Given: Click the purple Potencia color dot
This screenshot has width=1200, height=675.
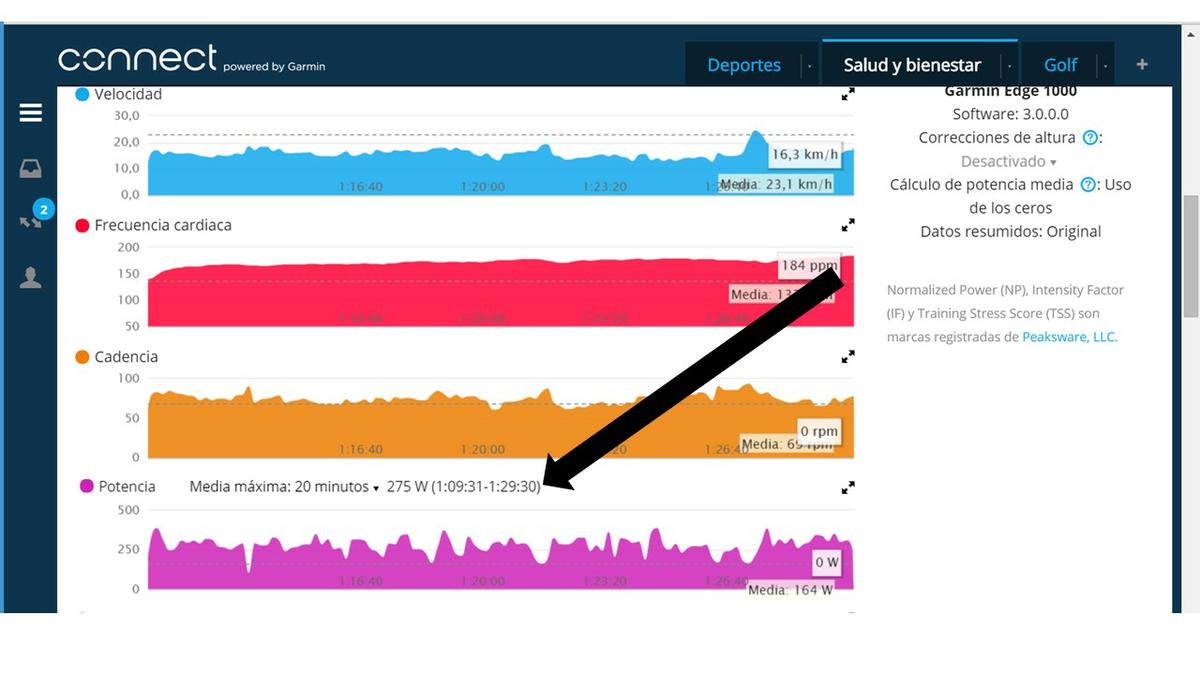Looking at the screenshot, I should [86, 486].
